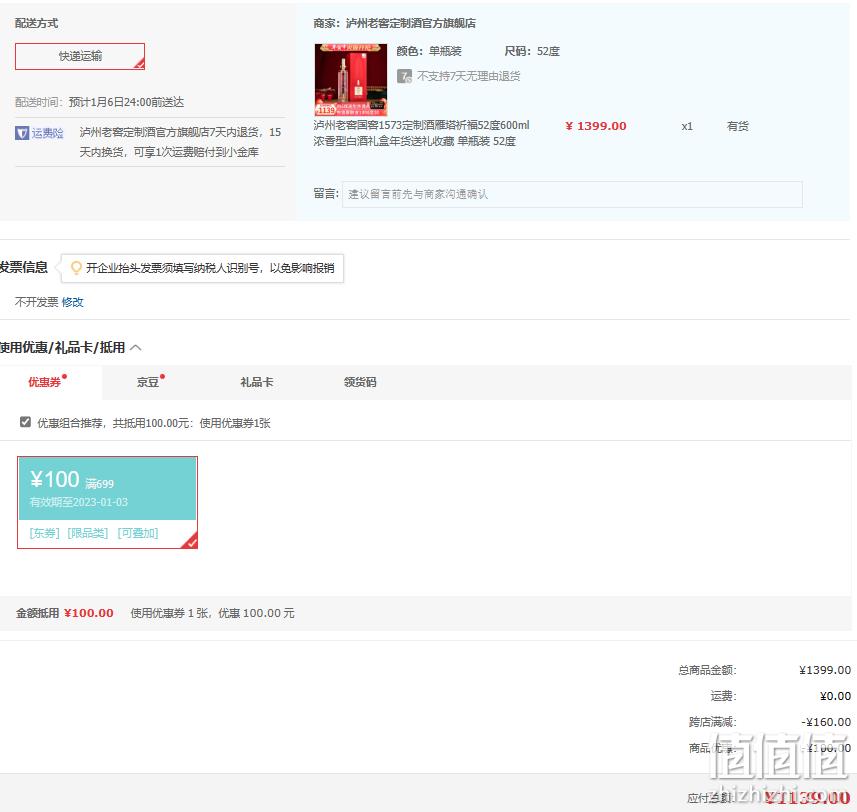857x812 pixels.
Task: Click the 不支持7天无理由退货 notice
Action: pyautogui.click(x=468, y=76)
